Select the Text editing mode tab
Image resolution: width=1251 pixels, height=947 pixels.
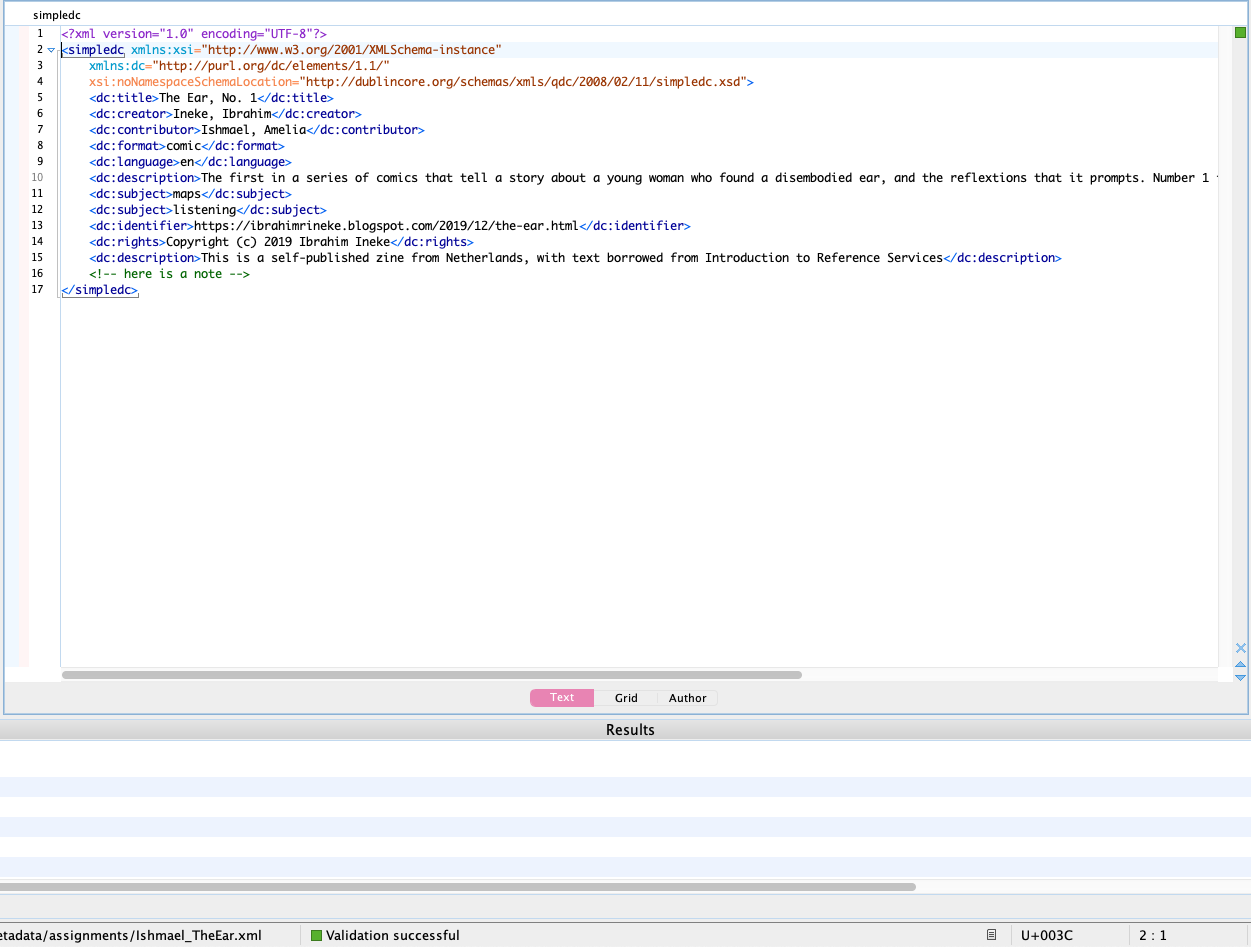pos(562,698)
